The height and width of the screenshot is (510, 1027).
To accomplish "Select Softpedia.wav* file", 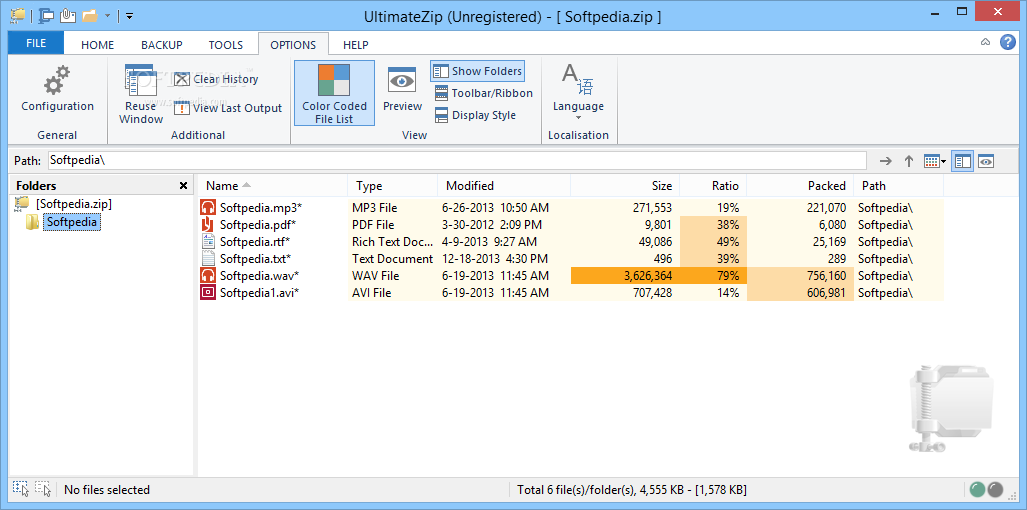I will tap(261, 276).
